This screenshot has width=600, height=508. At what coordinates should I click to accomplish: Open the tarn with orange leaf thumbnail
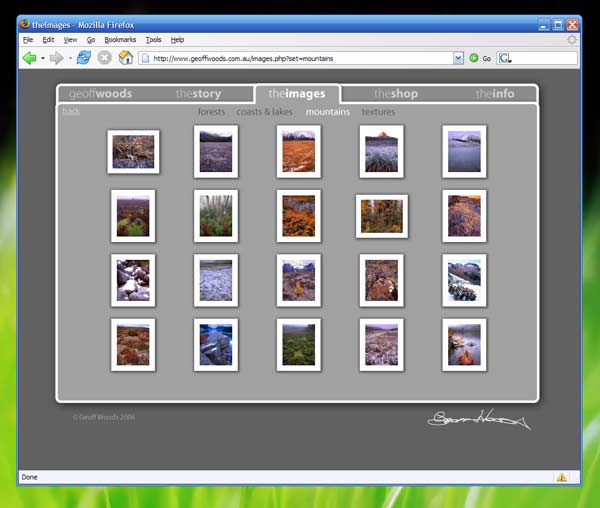464,345
